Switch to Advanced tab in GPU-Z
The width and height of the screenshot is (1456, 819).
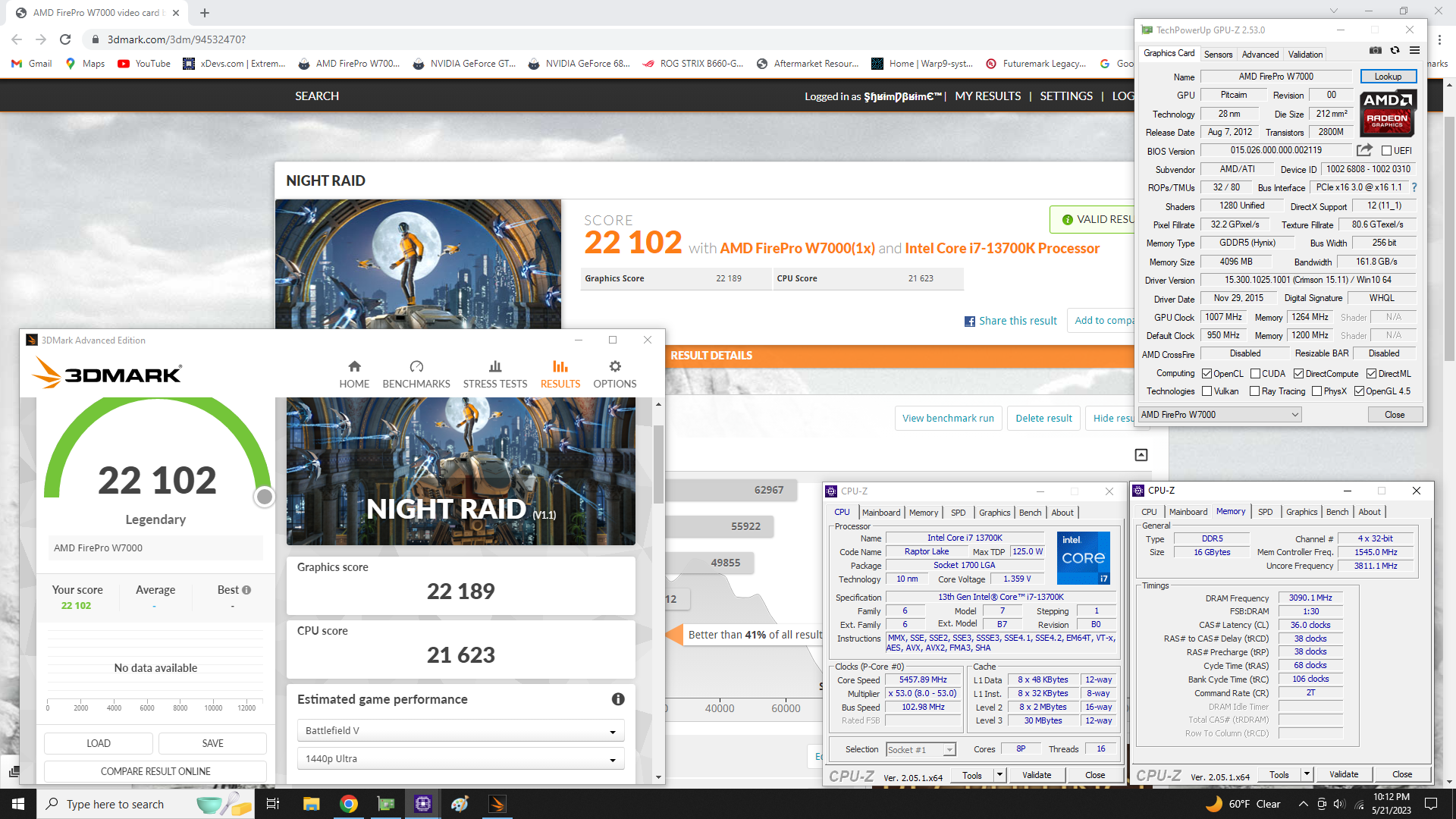(1260, 55)
